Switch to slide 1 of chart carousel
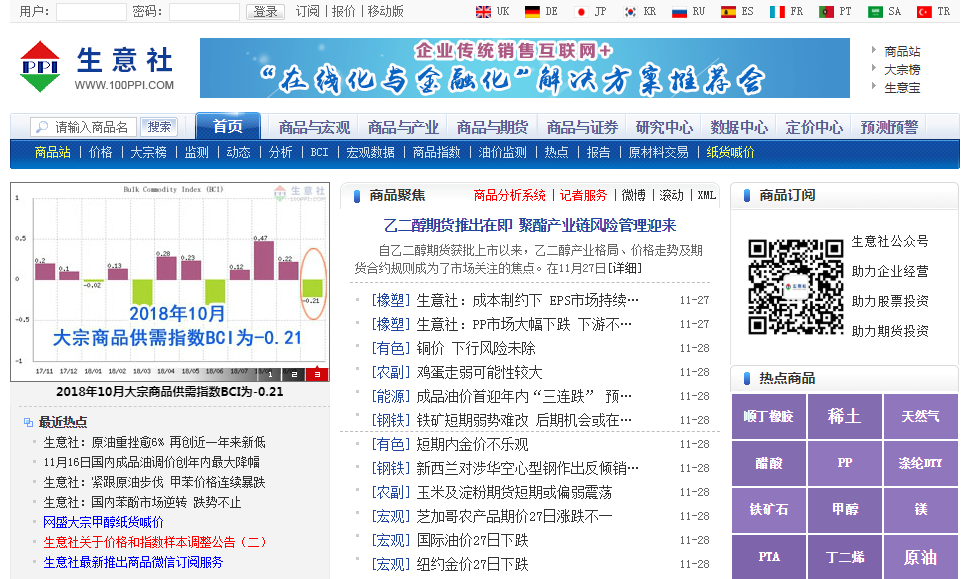 click(x=270, y=374)
